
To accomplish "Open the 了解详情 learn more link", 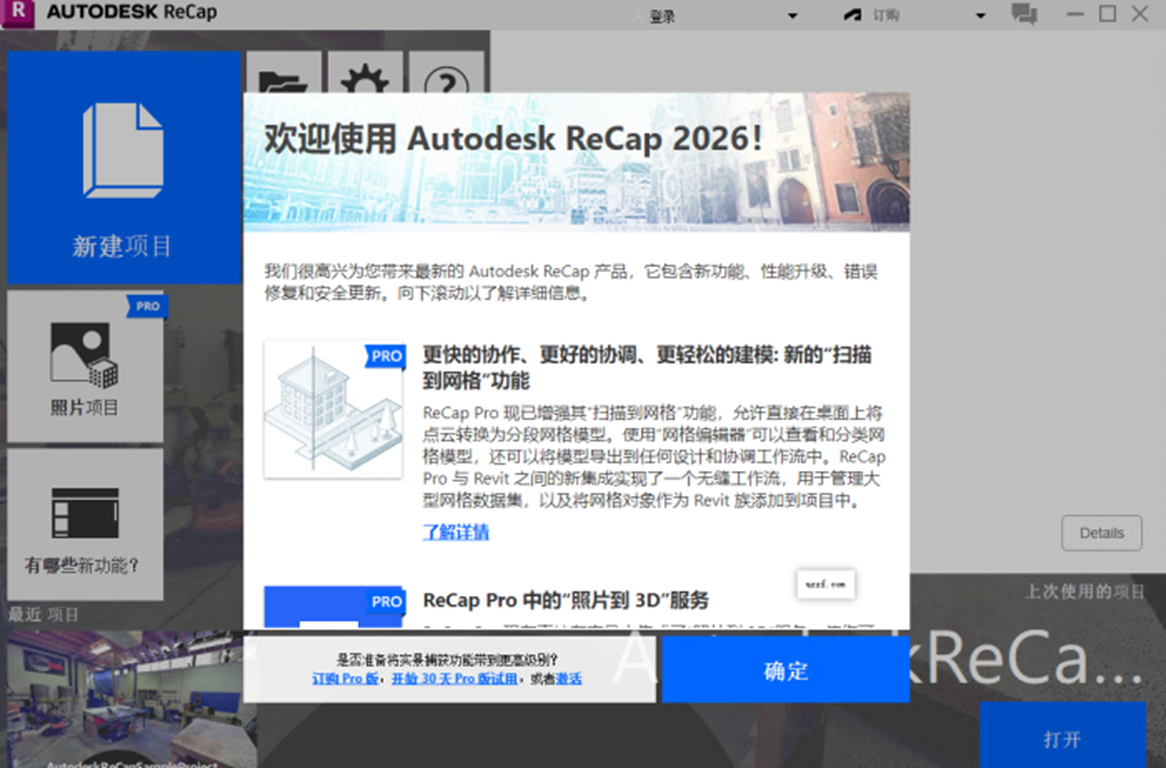I will 456,532.
